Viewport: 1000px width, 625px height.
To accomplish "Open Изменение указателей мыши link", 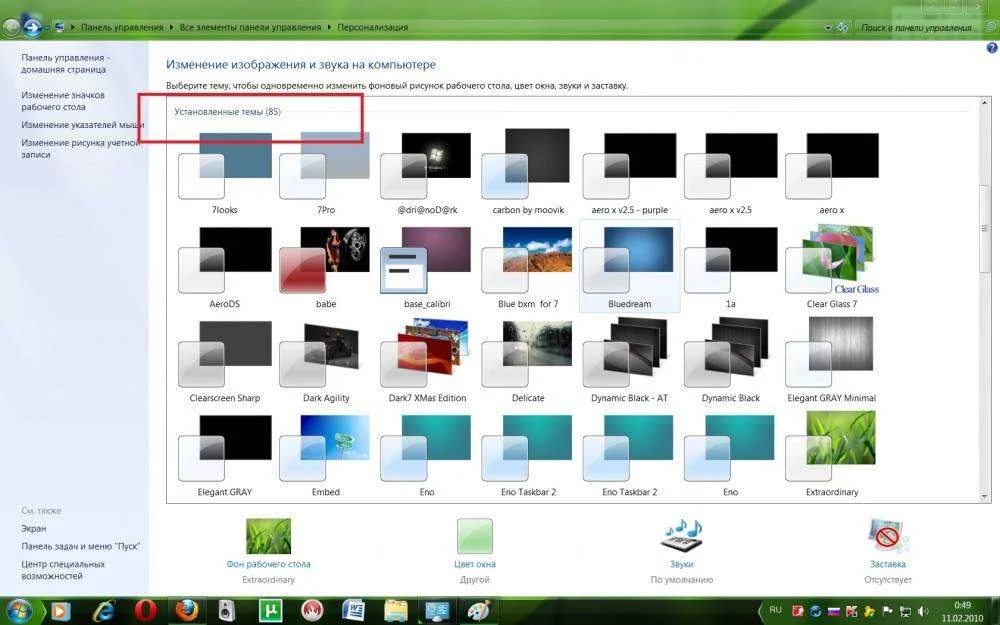I will point(82,125).
